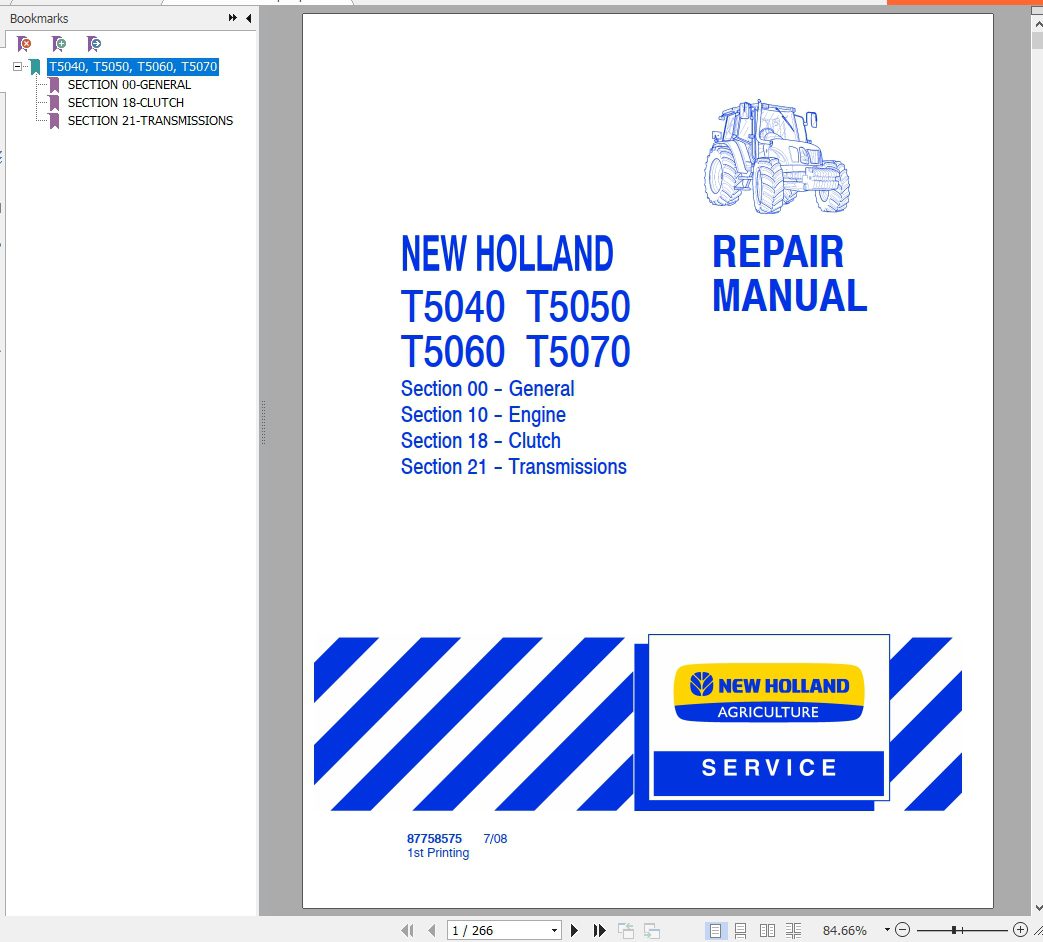
Task: Click the 7/08 date text
Action: point(495,839)
